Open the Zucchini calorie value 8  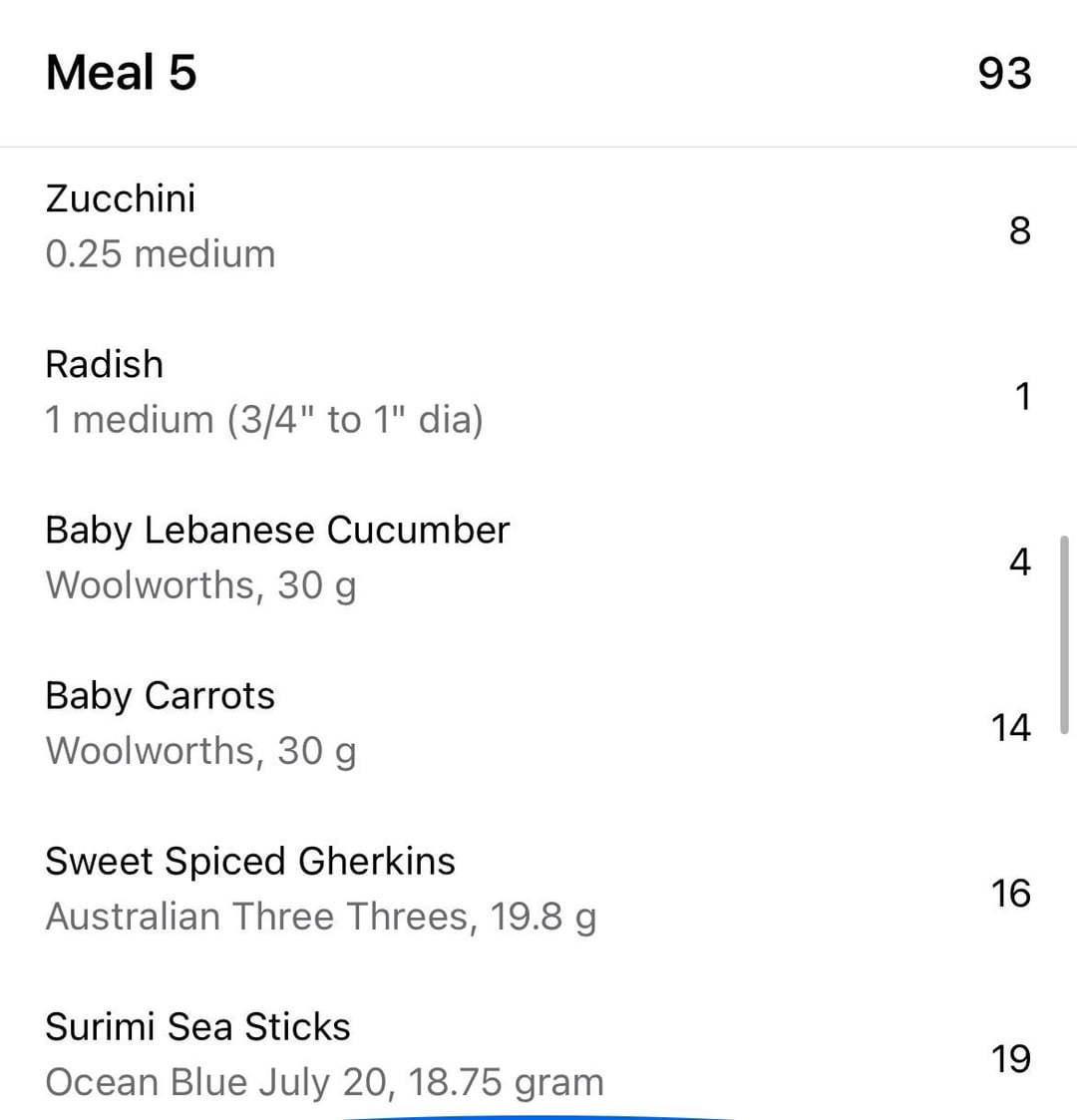[1019, 230]
